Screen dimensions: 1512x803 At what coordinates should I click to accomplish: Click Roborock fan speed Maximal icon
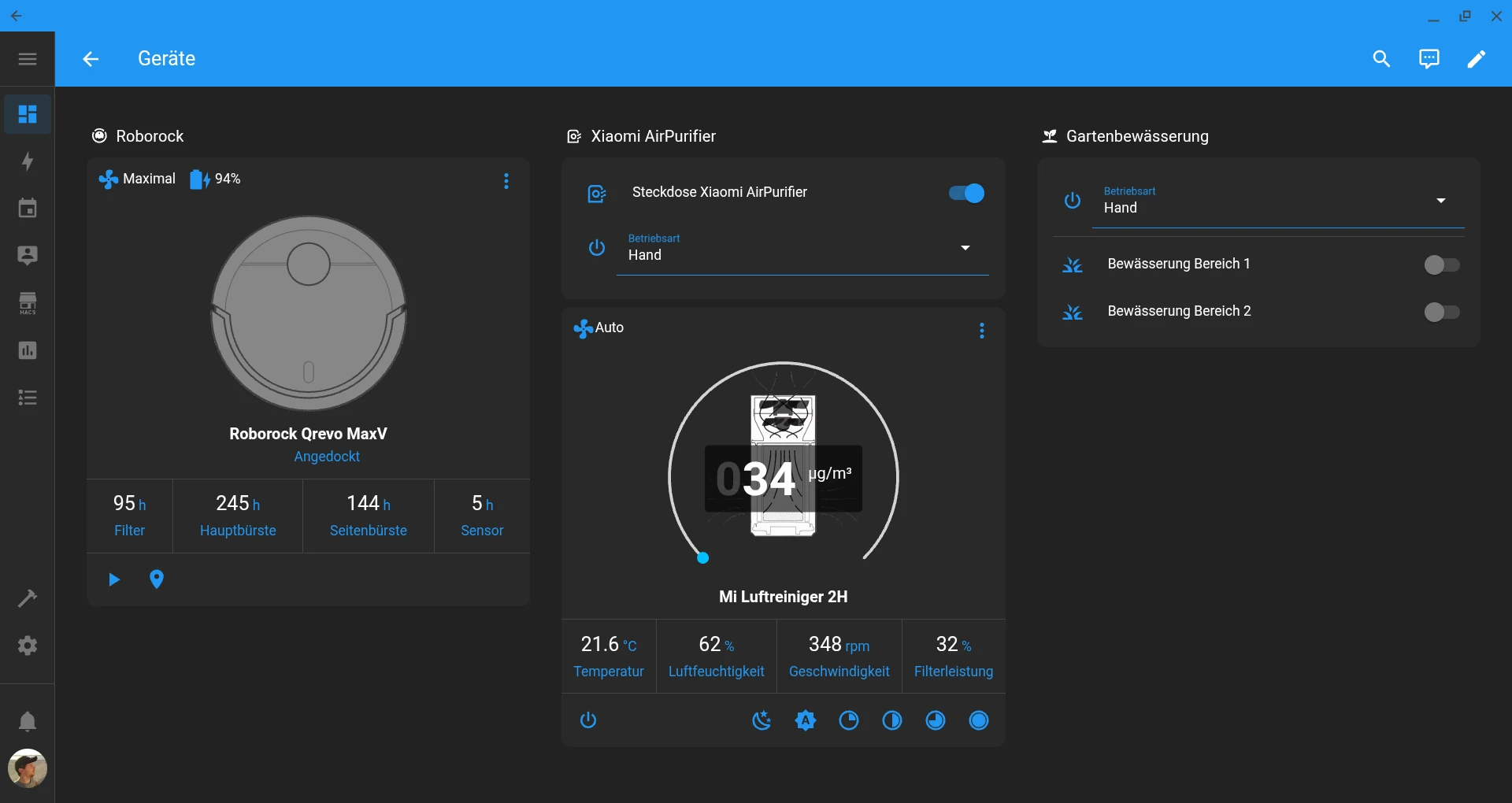[108, 179]
